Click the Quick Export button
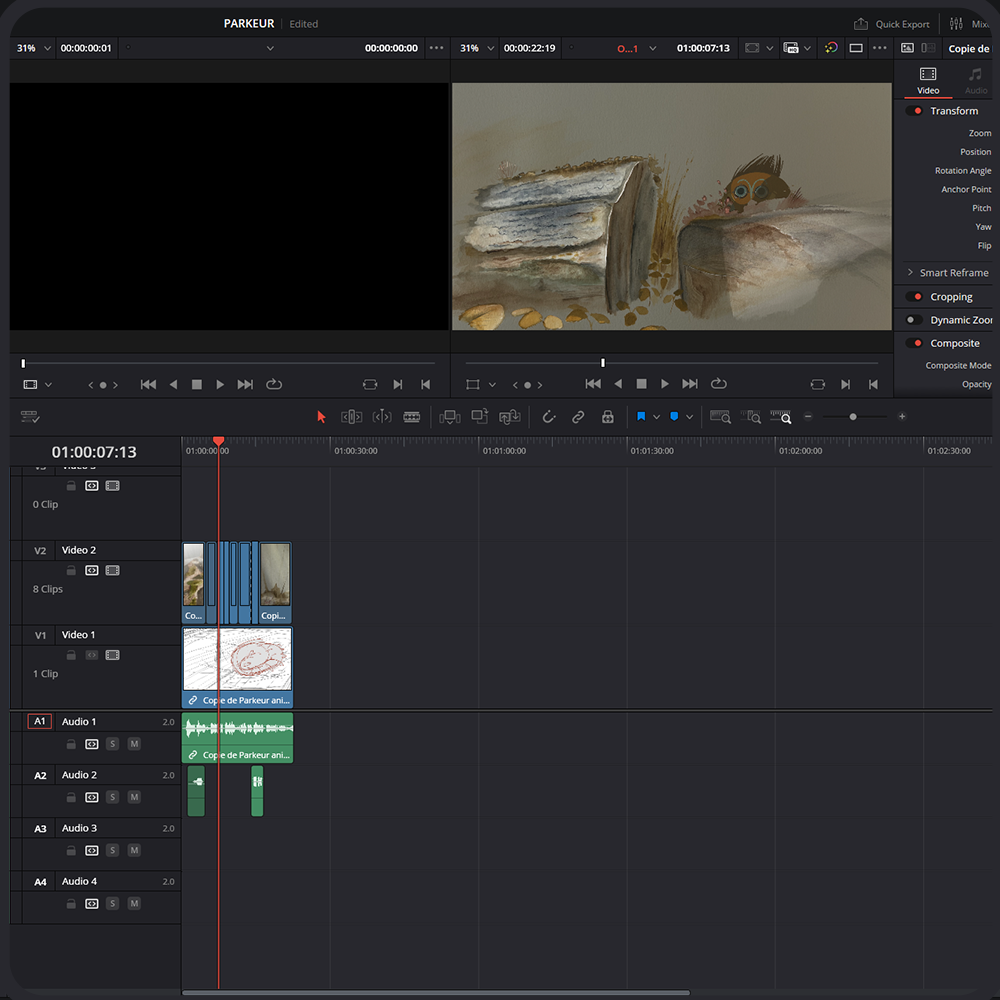 click(x=892, y=24)
